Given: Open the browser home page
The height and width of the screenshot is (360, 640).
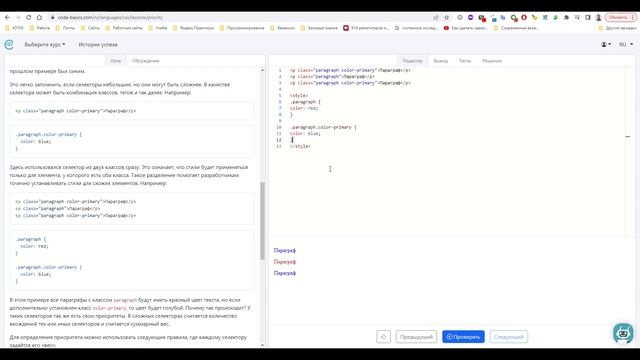Looking at the screenshot, I should 39,18.
